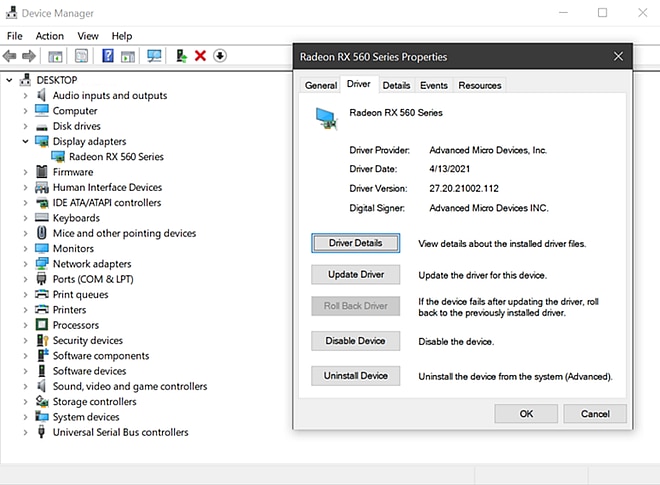This screenshot has height=485, width=660.
Task: Click the Software components icon
Action: tap(43, 355)
